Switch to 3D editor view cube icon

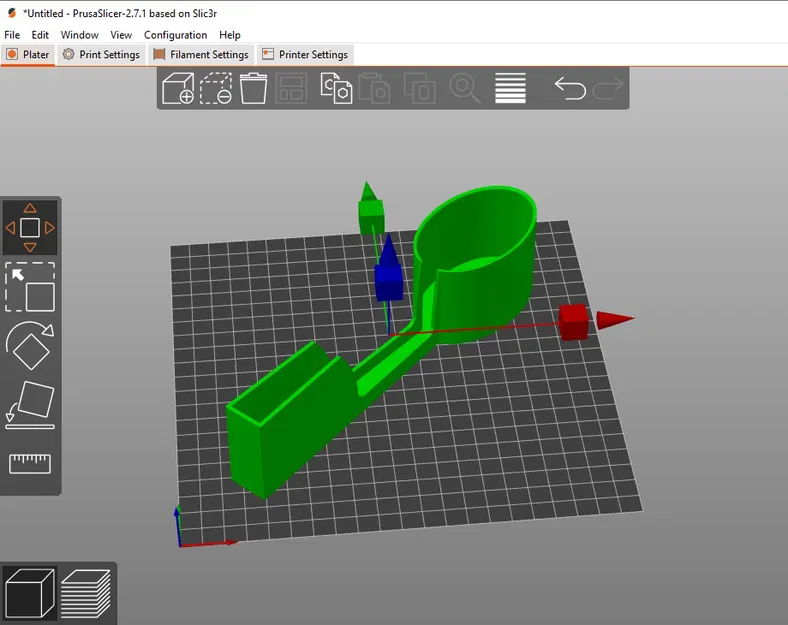[x=30, y=593]
